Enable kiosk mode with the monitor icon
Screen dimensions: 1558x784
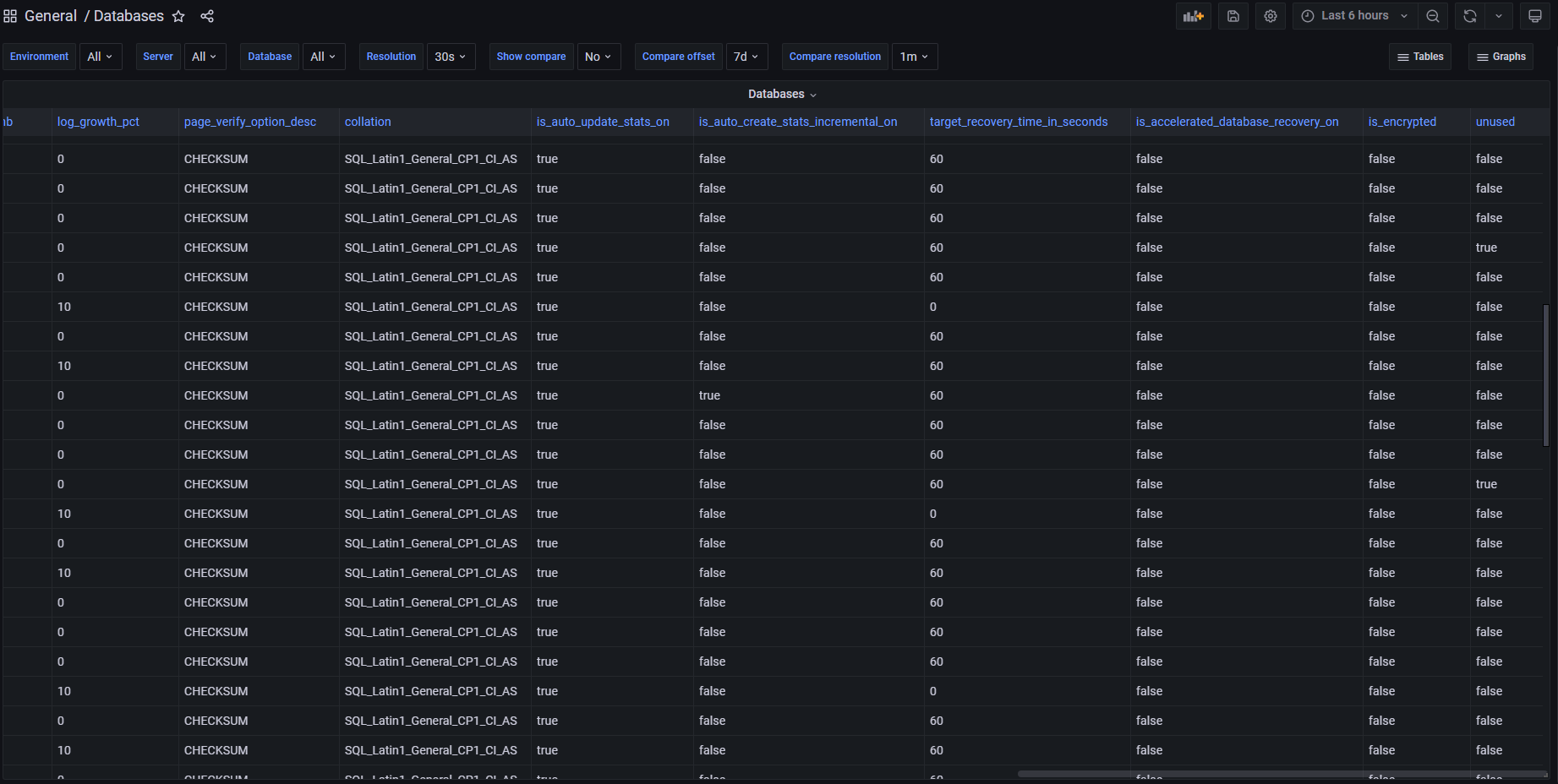click(x=1534, y=15)
